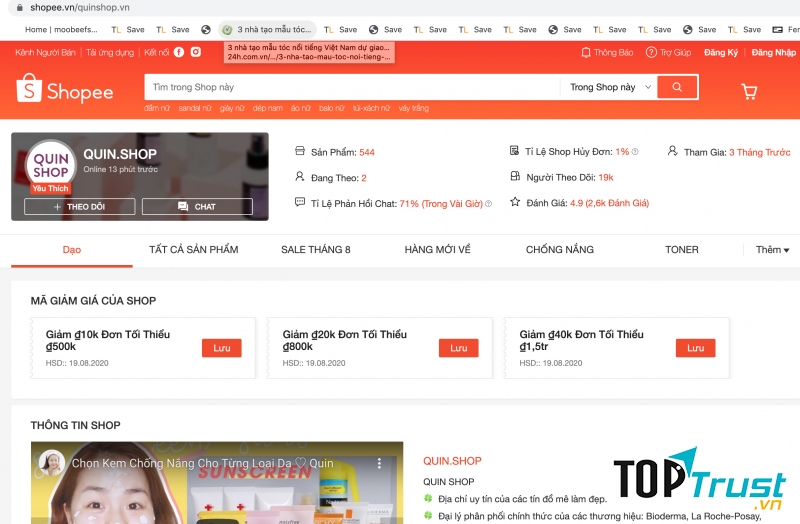Click the Trợ Giúp question mark icon
This screenshot has height=524, width=800.
click(x=651, y=53)
